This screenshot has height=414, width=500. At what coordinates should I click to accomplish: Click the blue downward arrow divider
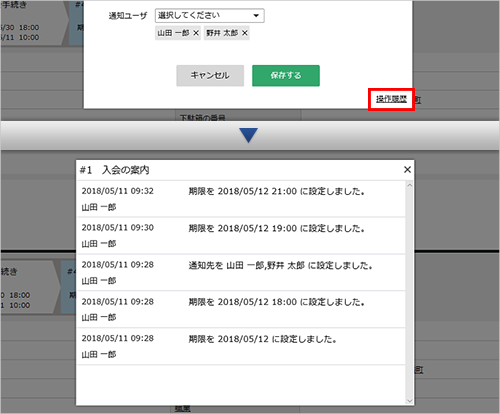coord(248,135)
